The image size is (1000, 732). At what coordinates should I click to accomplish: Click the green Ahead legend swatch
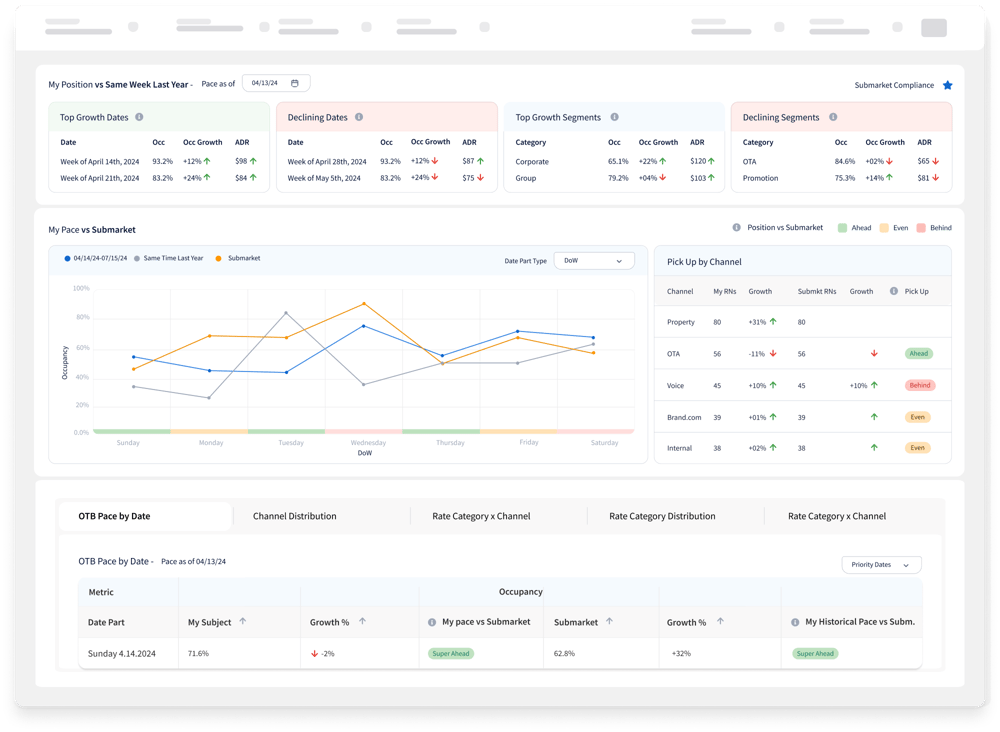[x=842, y=228]
